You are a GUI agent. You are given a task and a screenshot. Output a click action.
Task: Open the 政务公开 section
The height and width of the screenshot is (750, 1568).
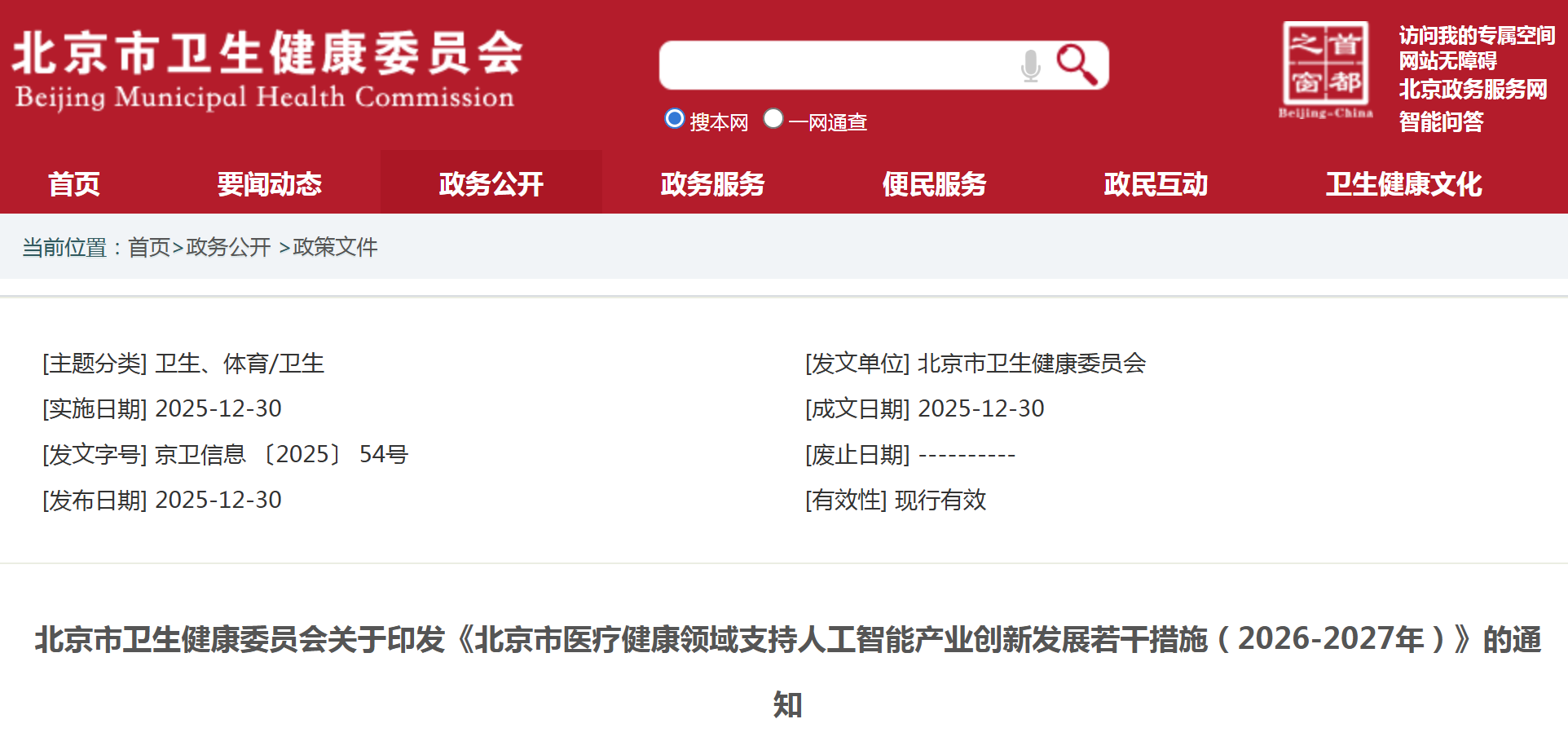(491, 183)
